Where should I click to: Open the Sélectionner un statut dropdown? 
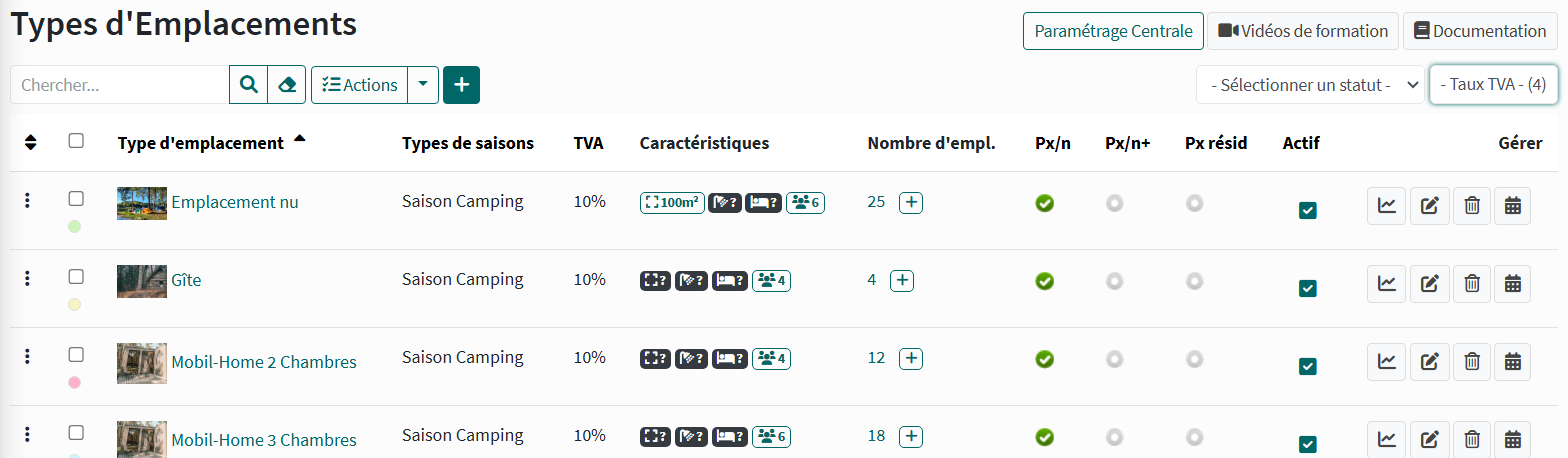[1310, 85]
